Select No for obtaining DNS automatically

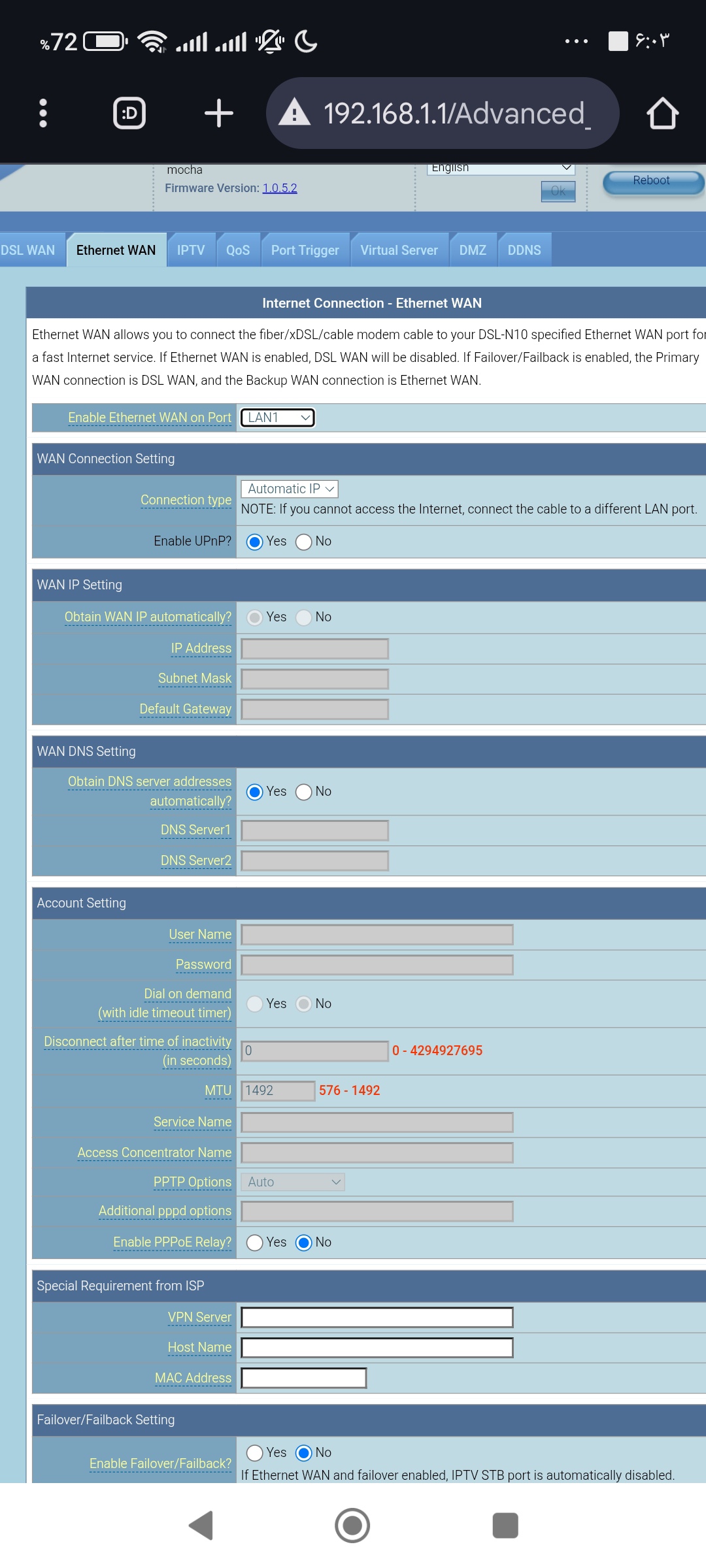coord(304,792)
